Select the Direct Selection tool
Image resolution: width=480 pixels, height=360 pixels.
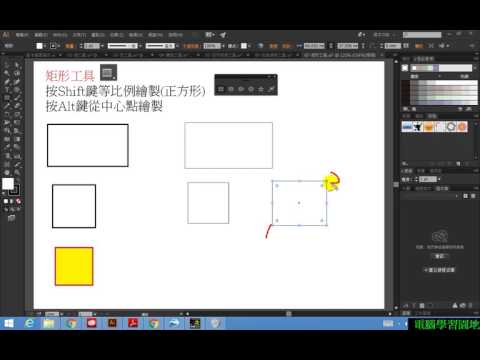point(17,65)
